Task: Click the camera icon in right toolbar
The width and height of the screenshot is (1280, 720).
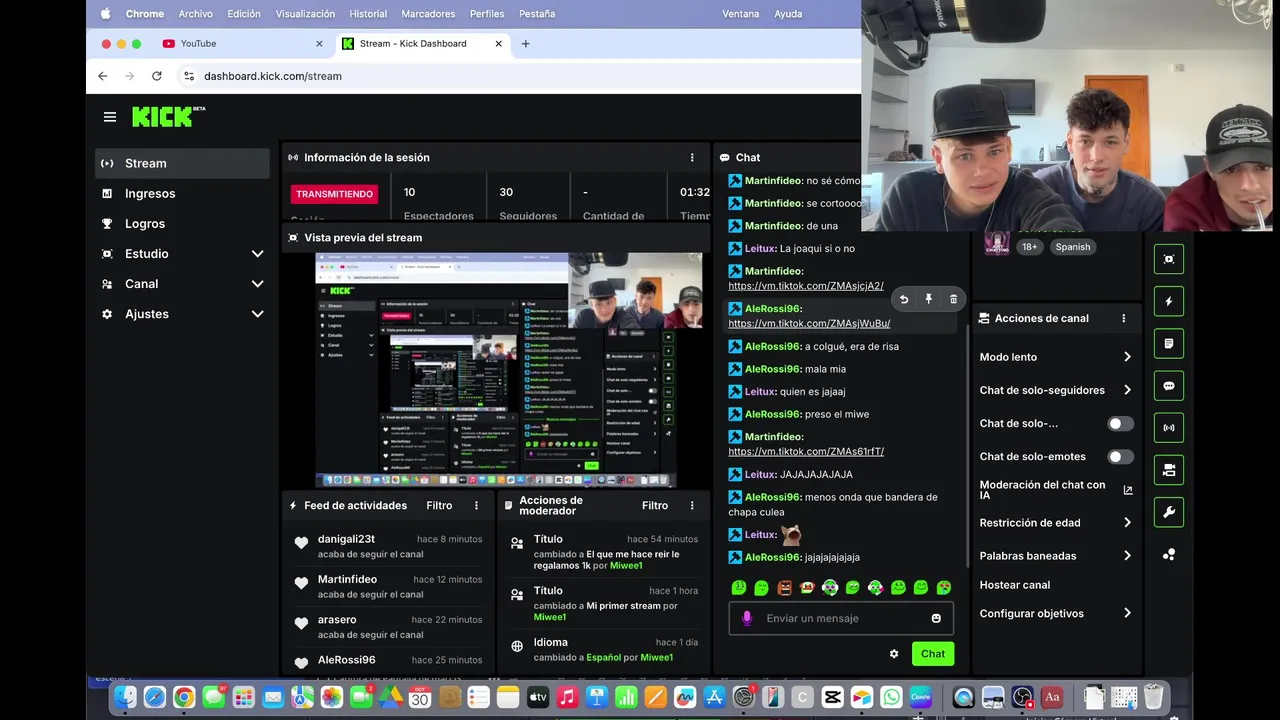Action: [x=1169, y=470]
